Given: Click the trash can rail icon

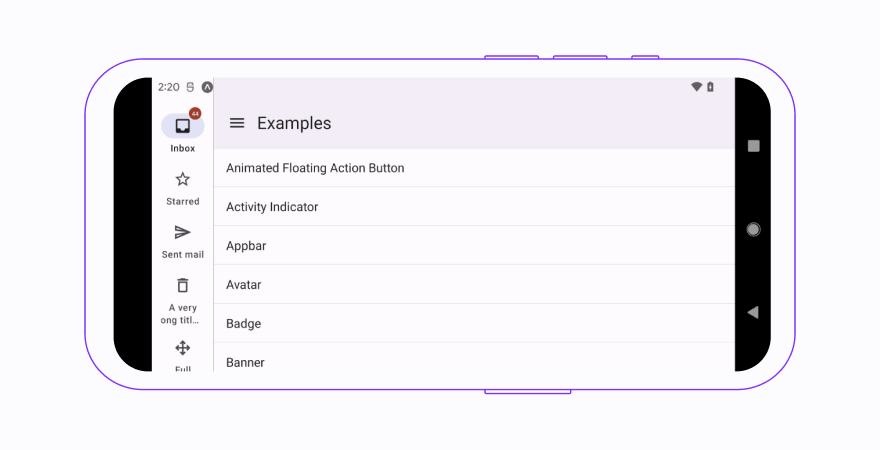Looking at the screenshot, I should 182,285.
